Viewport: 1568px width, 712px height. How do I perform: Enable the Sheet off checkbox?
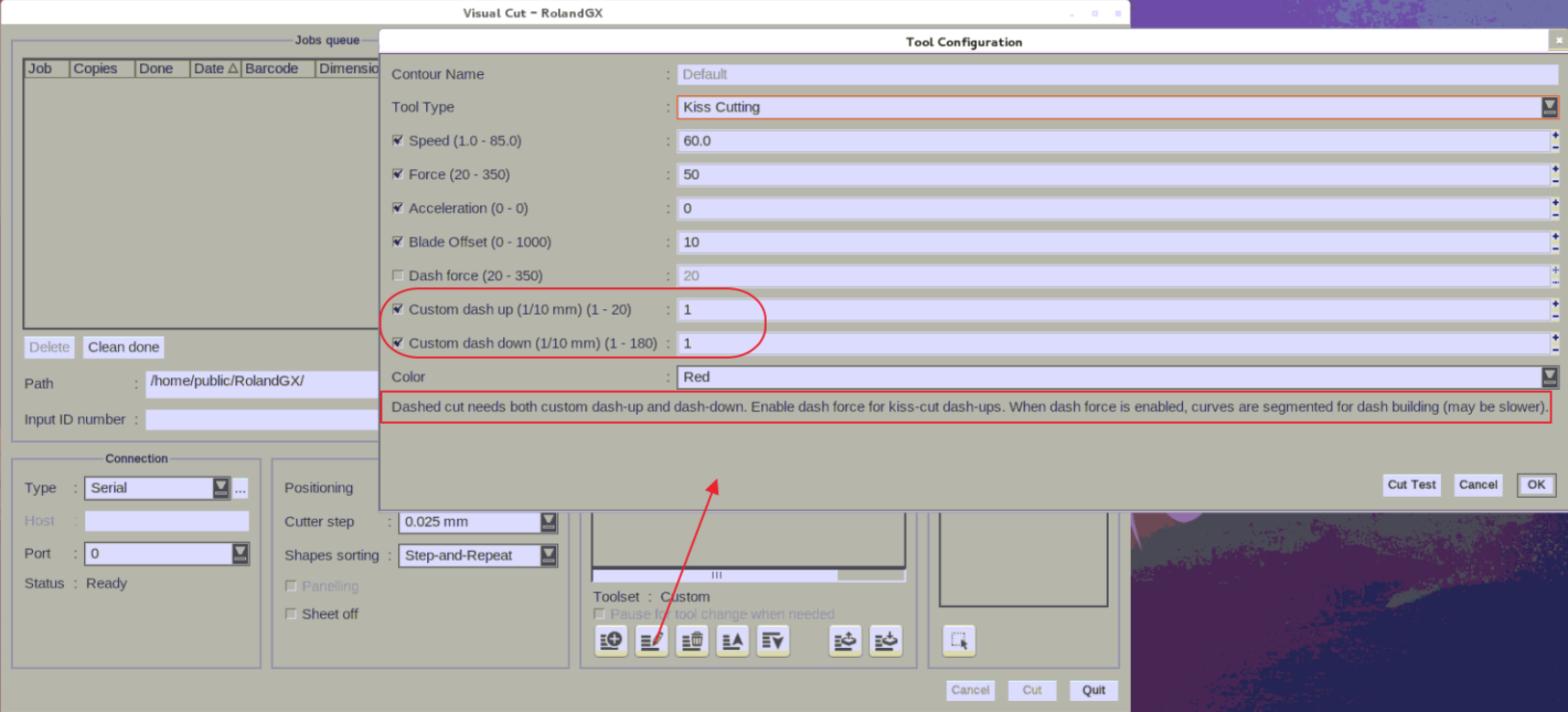coord(291,614)
